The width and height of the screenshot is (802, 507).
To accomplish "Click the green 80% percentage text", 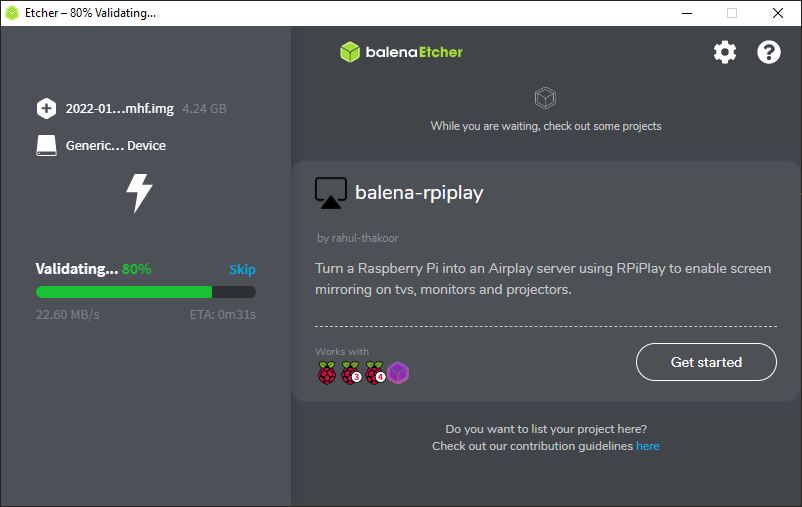I will pos(137,269).
